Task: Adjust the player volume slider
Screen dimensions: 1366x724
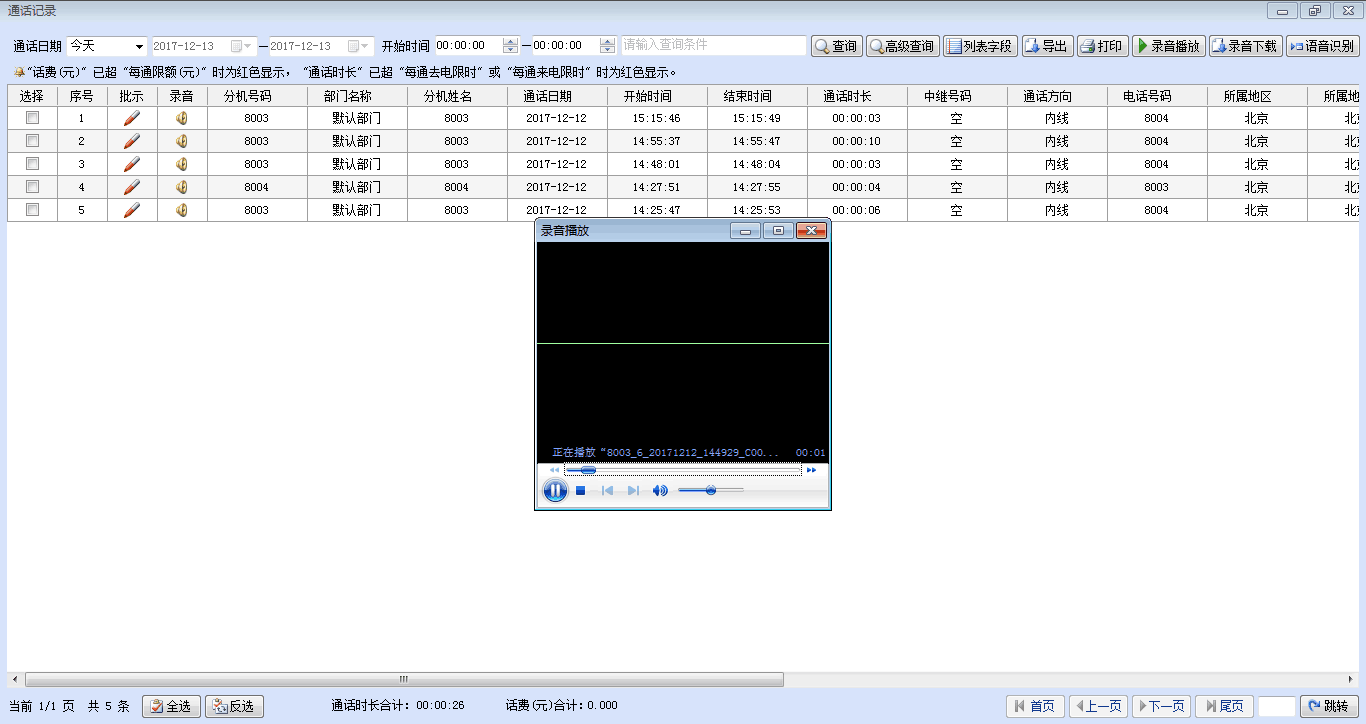Action: point(710,491)
